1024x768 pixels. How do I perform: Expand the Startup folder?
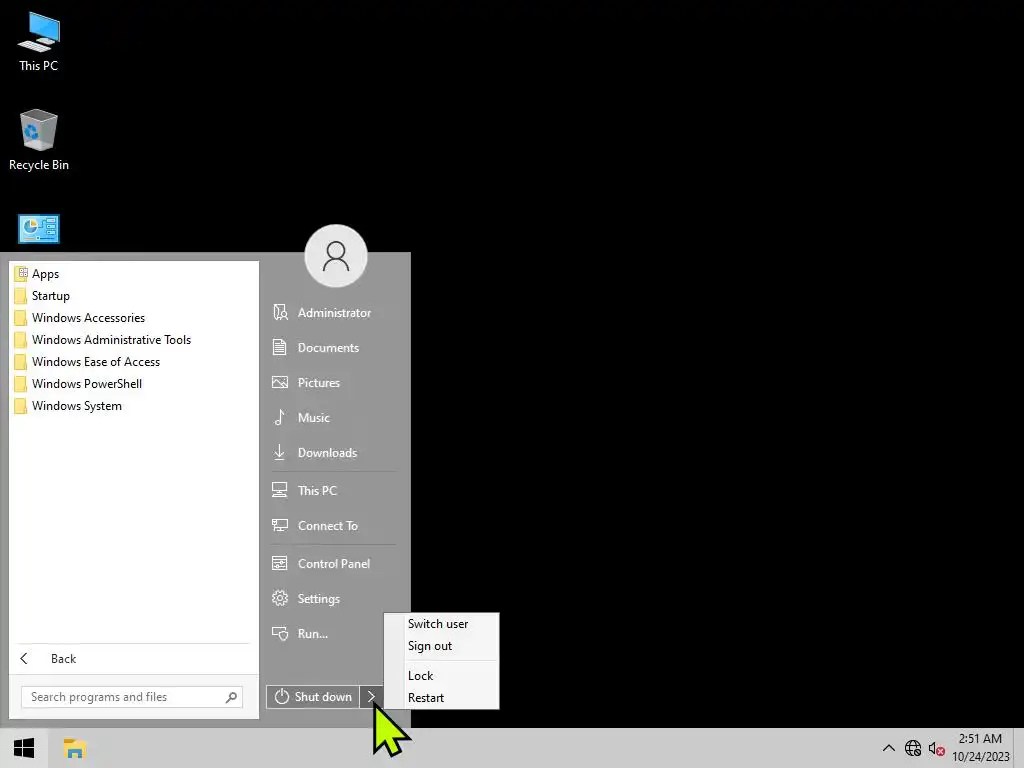click(134, 296)
